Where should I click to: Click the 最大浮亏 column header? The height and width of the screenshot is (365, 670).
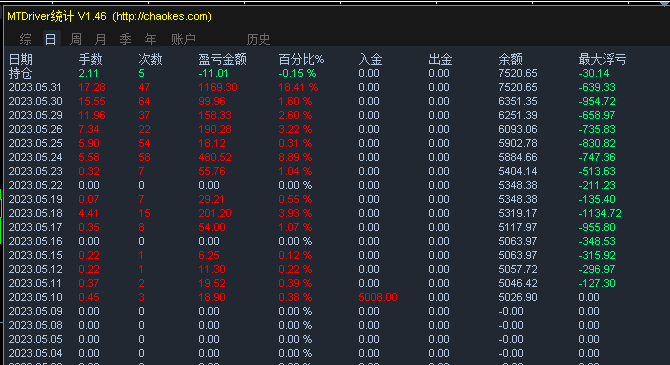pyautogui.click(x=602, y=59)
